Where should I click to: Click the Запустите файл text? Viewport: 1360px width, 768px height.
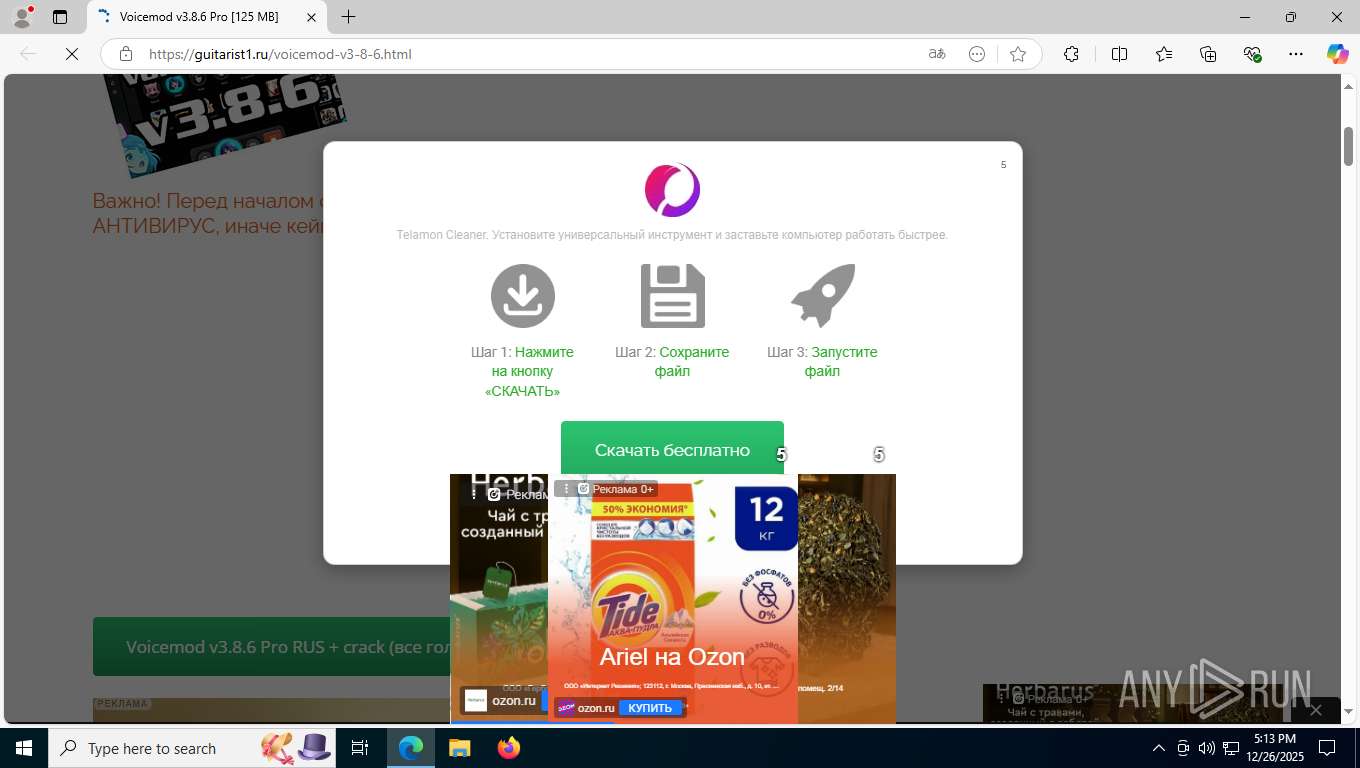841,361
